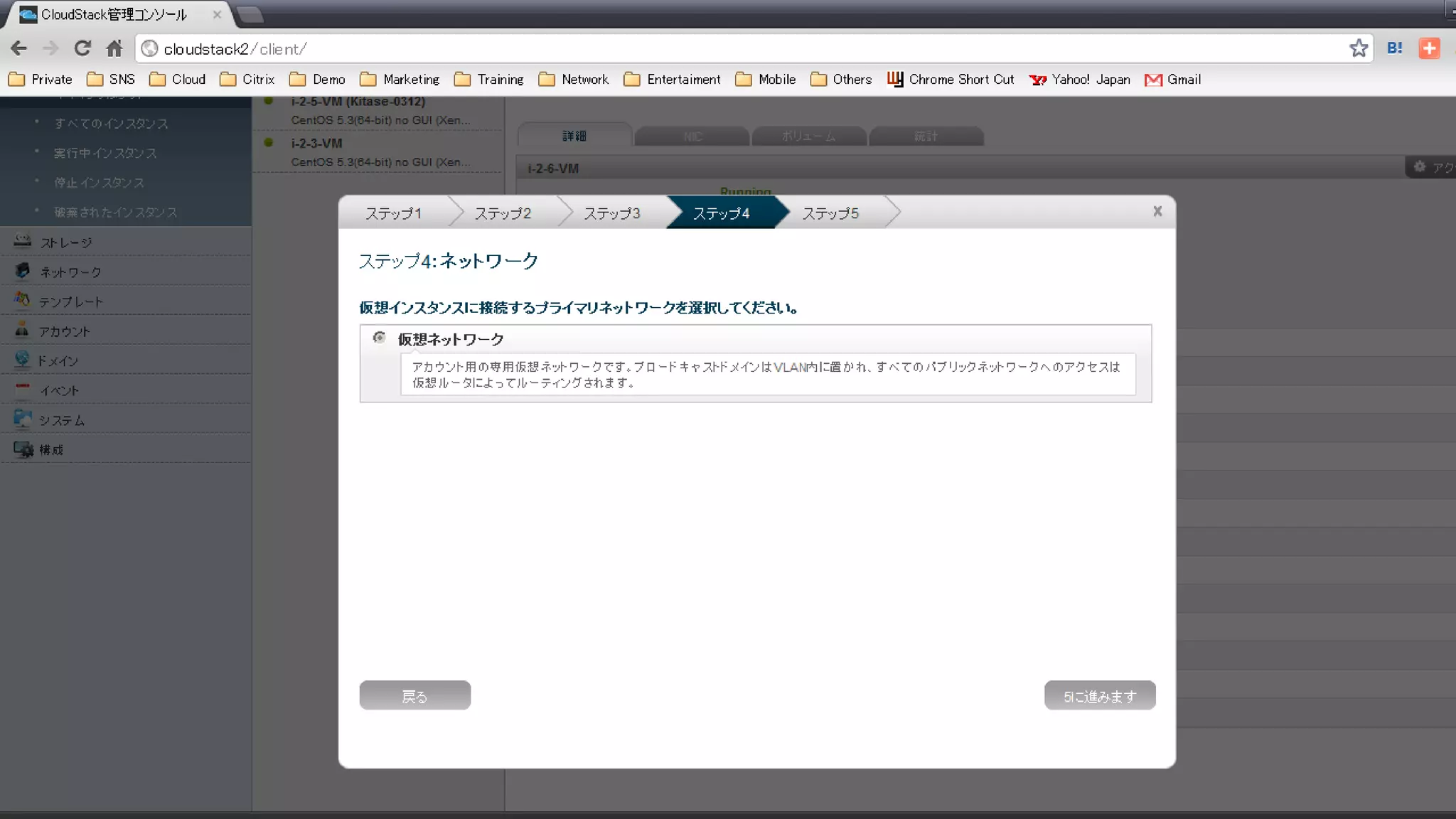Click the storage (ストレージ) sidebar icon
1456x819 pixels.
23,241
